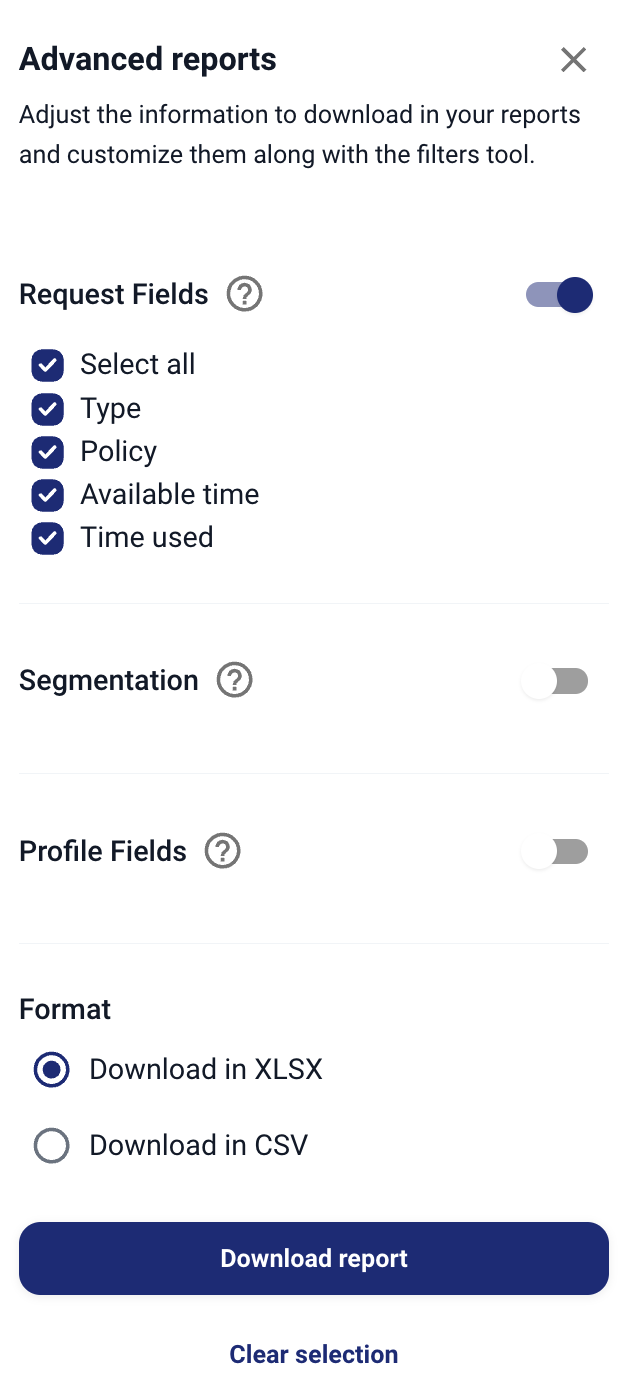Uncheck the Available time checkbox
Viewport: 632px width, 1396px height.
(x=48, y=495)
